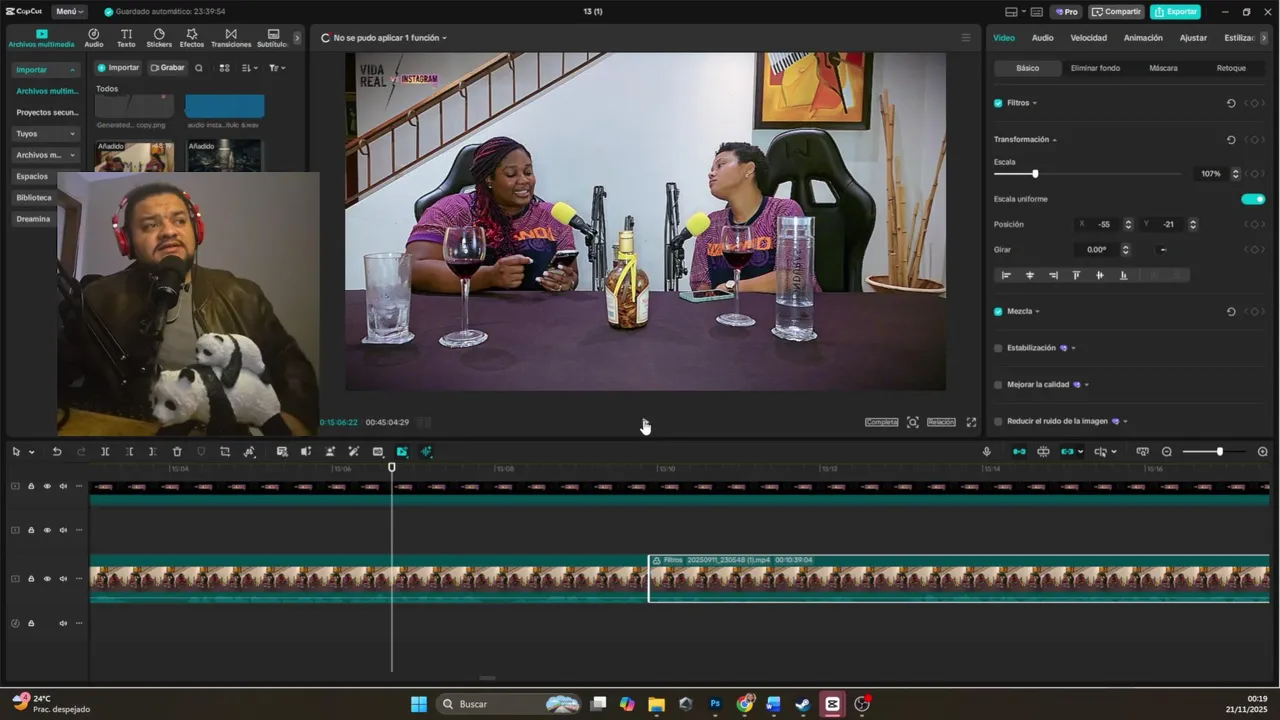Open the Transiciones panel

point(231,38)
